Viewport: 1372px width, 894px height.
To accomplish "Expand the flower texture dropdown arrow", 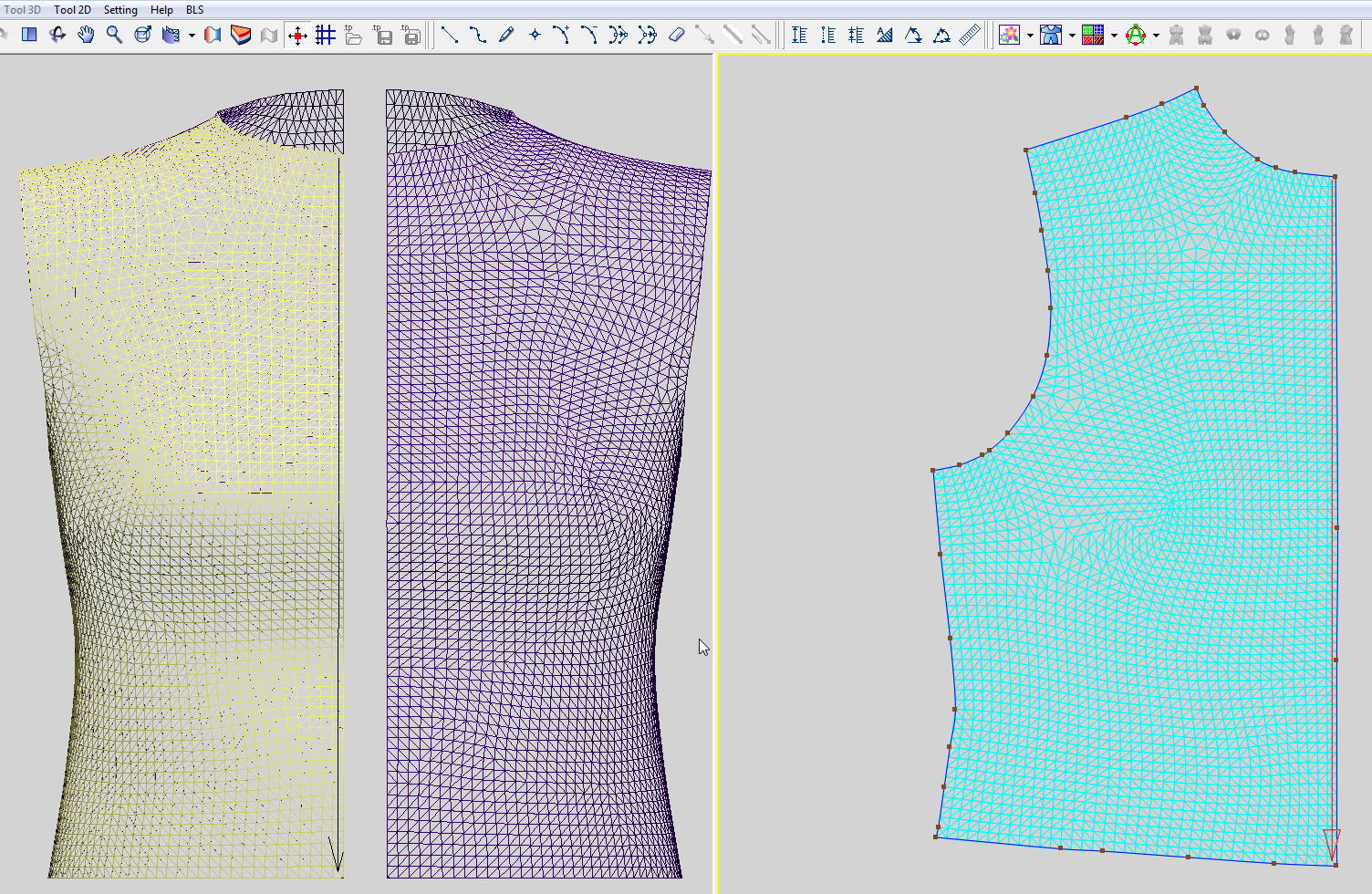I will (1030, 36).
